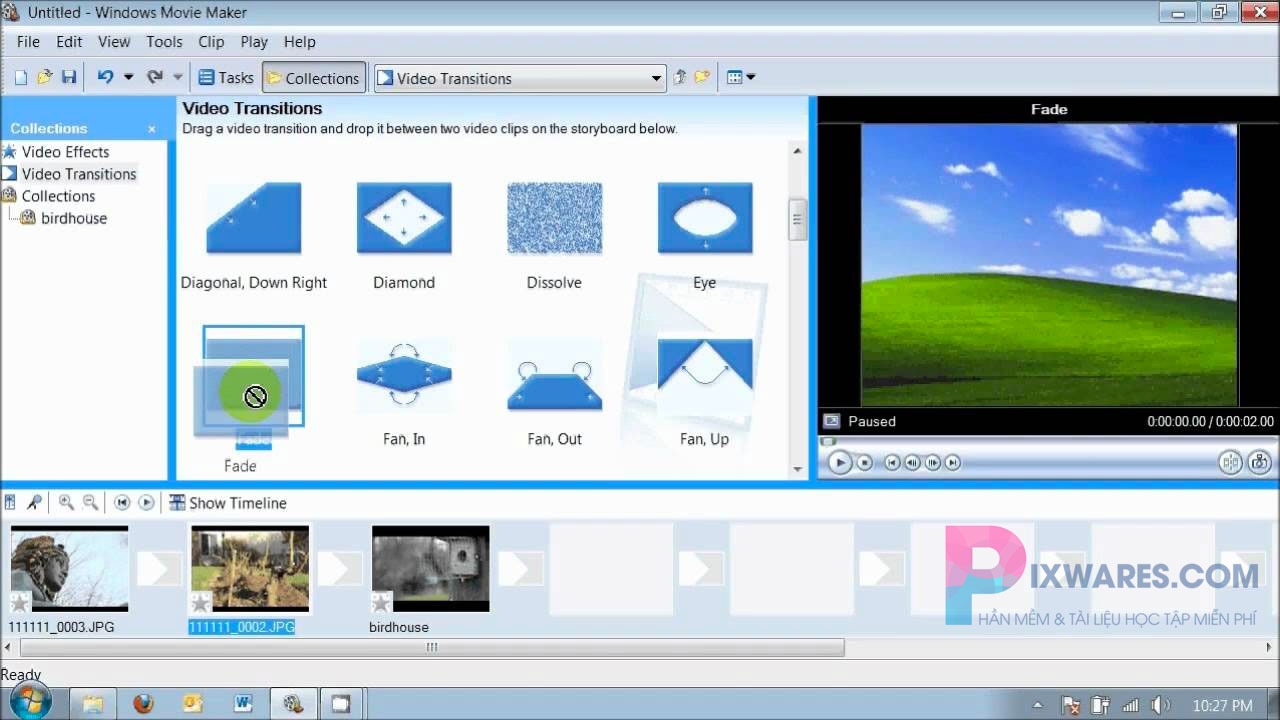Select the 111111_0003.JPG storyboard clip
The width and height of the screenshot is (1280, 720).
click(69, 569)
